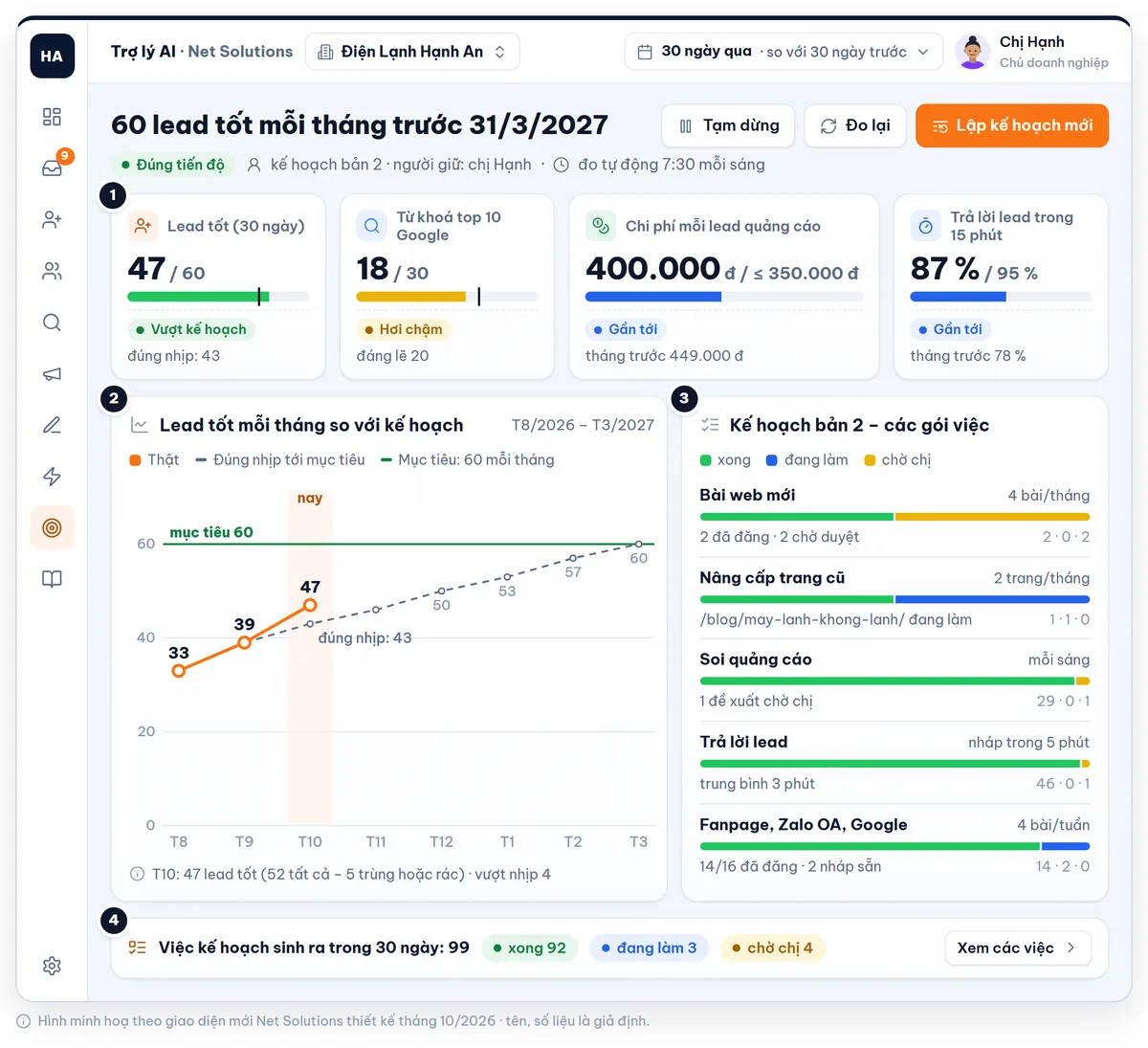The height and width of the screenshot is (1048, 1148).
Task: Click the Lập kế hoạch mới button
Action: (1012, 125)
